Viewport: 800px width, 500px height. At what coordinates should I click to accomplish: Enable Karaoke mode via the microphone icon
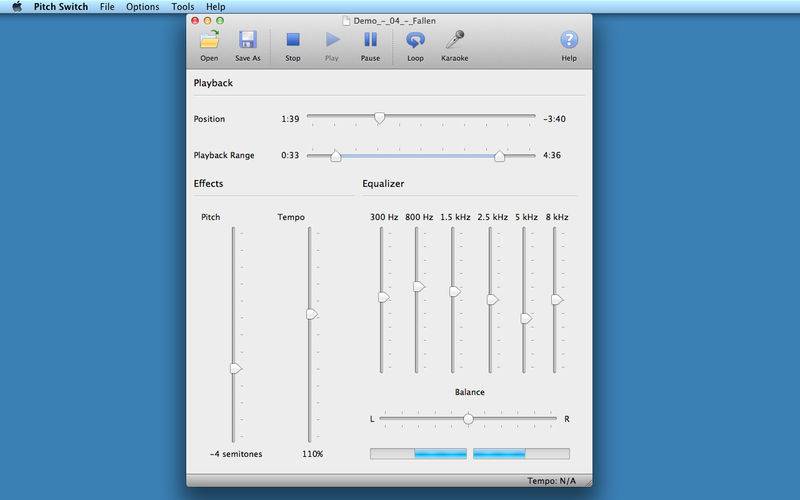click(455, 40)
